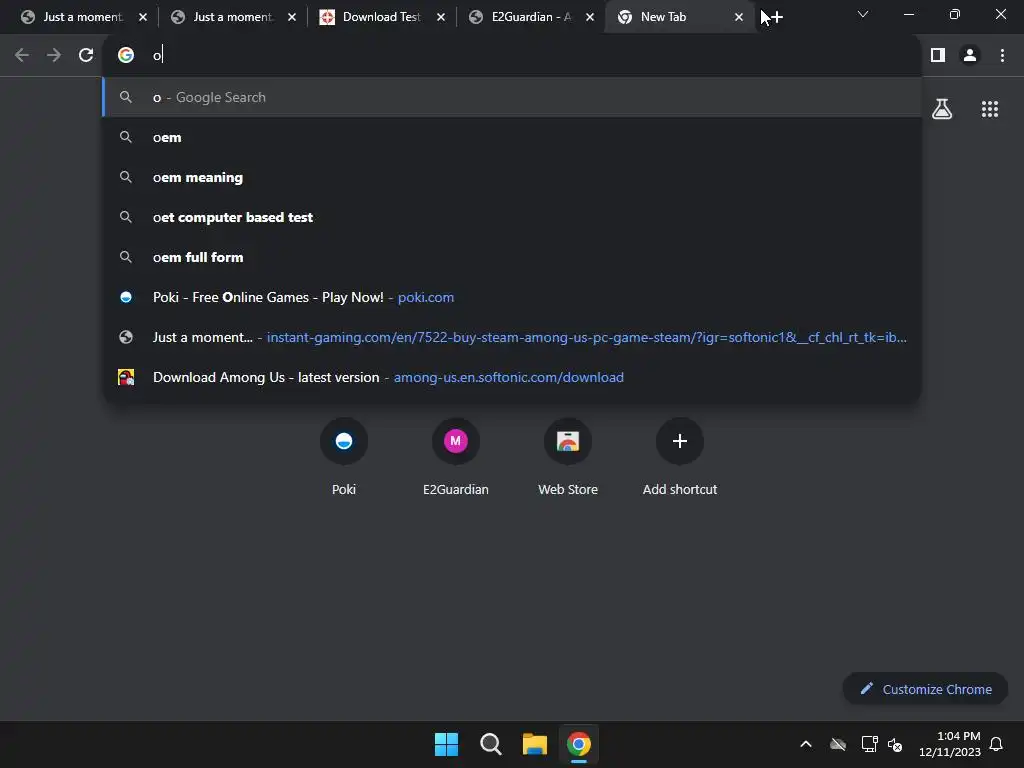1024x768 pixels.
Task: Open File Explorer from taskbar
Action: click(535, 744)
